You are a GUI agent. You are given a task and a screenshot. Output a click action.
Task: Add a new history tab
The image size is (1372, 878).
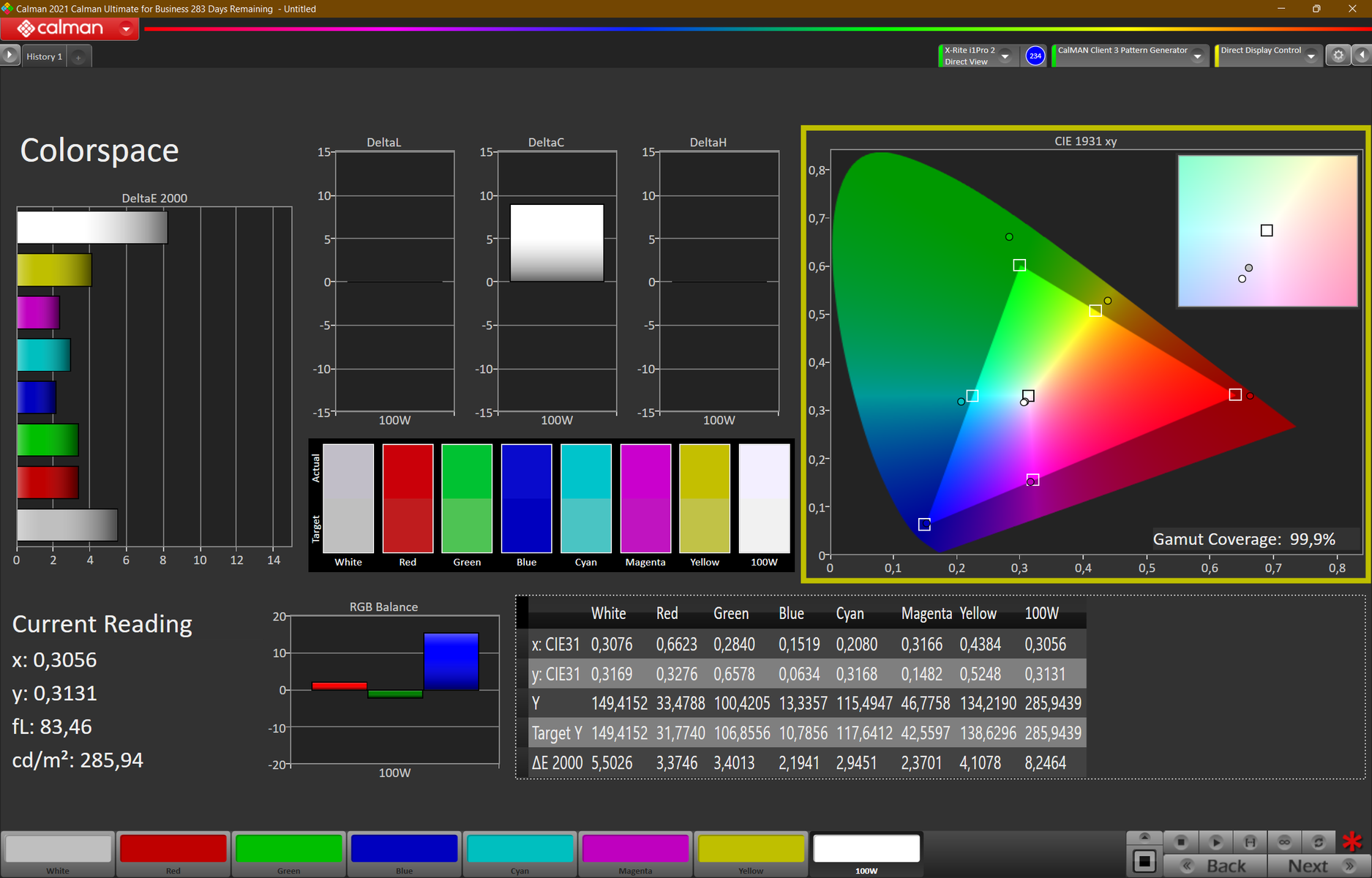pyautogui.click(x=78, y=57)
